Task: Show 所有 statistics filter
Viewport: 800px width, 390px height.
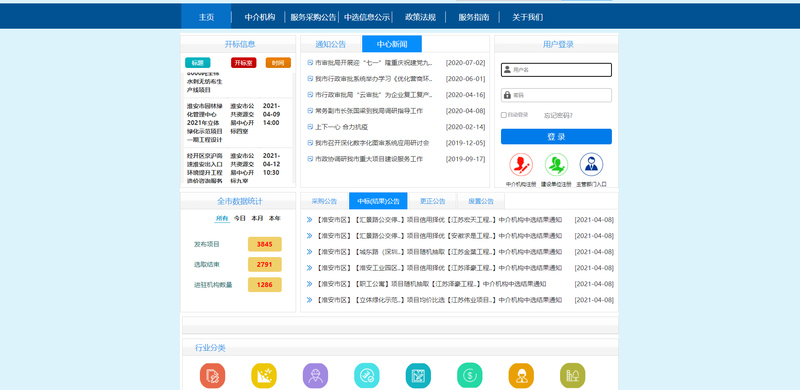Action: [x=222, y=218]
